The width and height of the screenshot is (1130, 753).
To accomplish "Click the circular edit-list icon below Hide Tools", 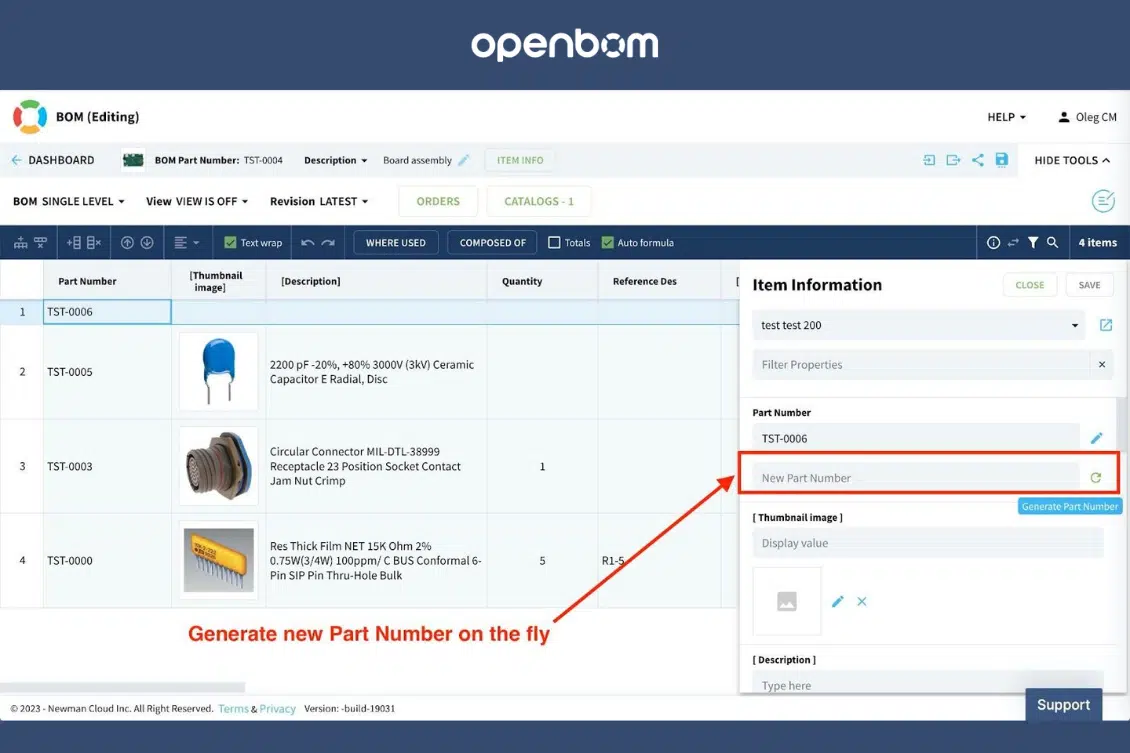I will 1103,201.
